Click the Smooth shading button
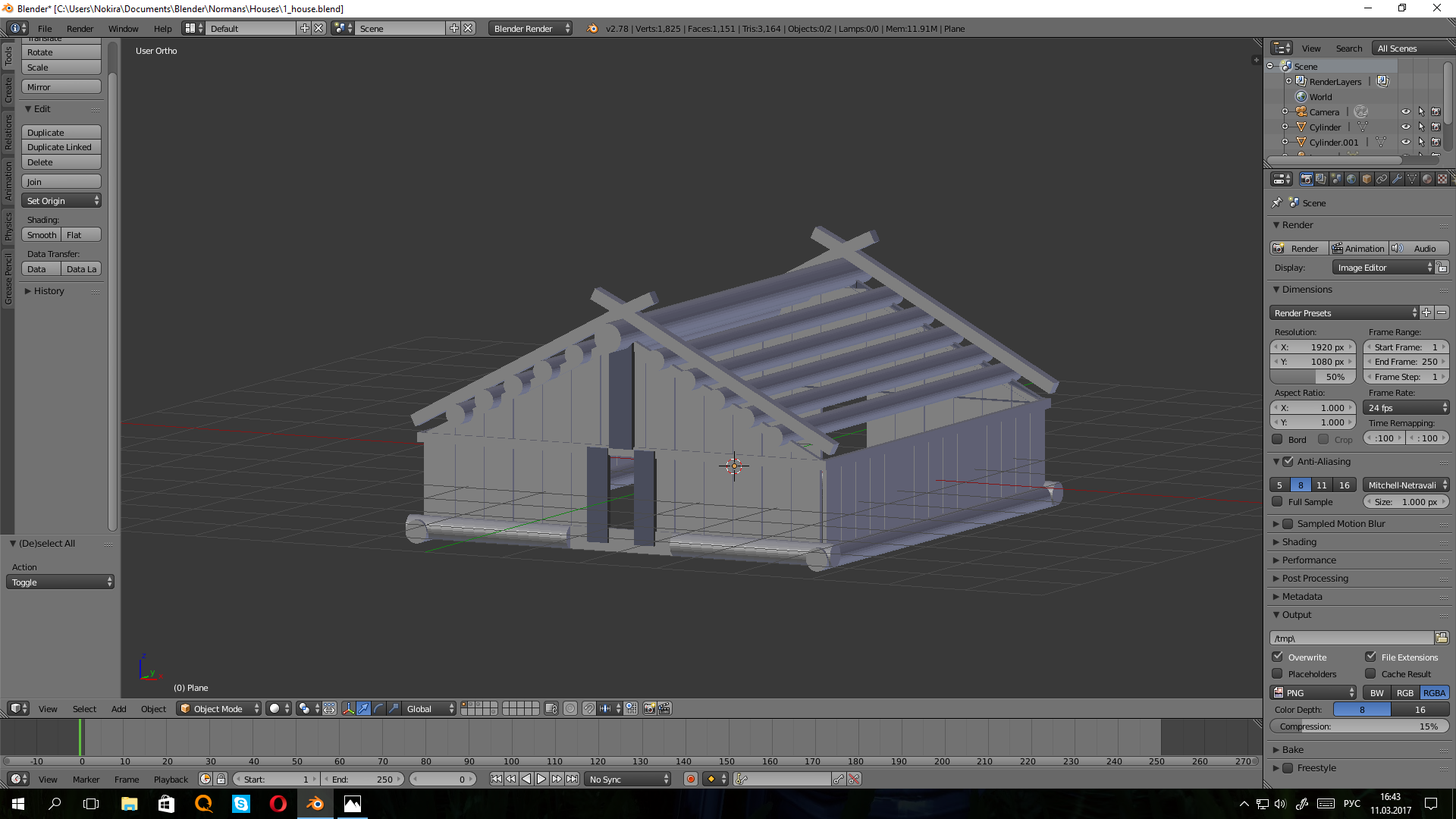The width and height of the screenshot is (1456, 819). click(41, 235)
